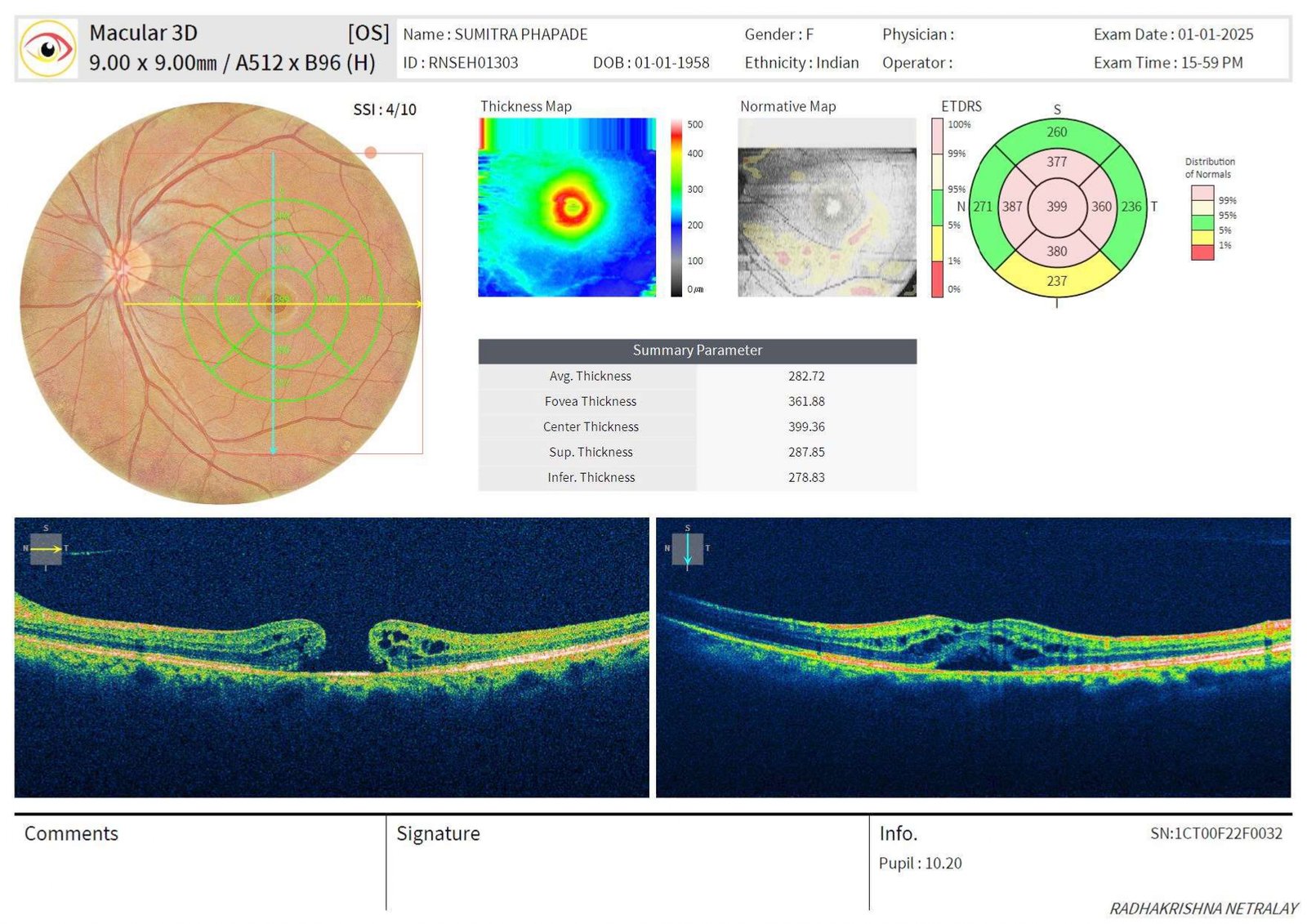Open the Normative Map image
The image size is (1307, 924).
tap(827, 207)
